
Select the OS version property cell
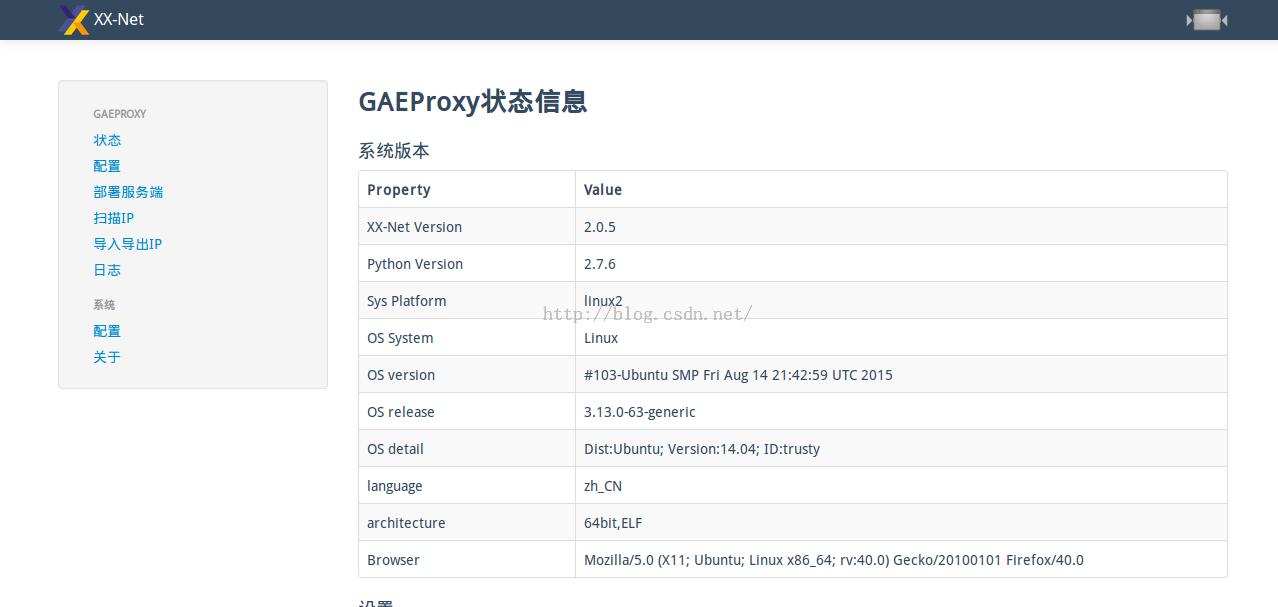click(x=467, y=375)
